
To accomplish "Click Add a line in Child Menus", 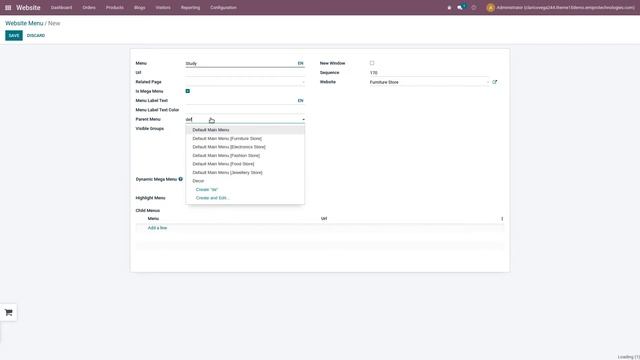I will coord(157,228).
